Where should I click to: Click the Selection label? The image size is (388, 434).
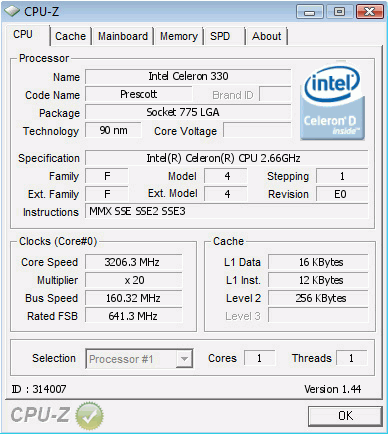[x=54, y=358]
